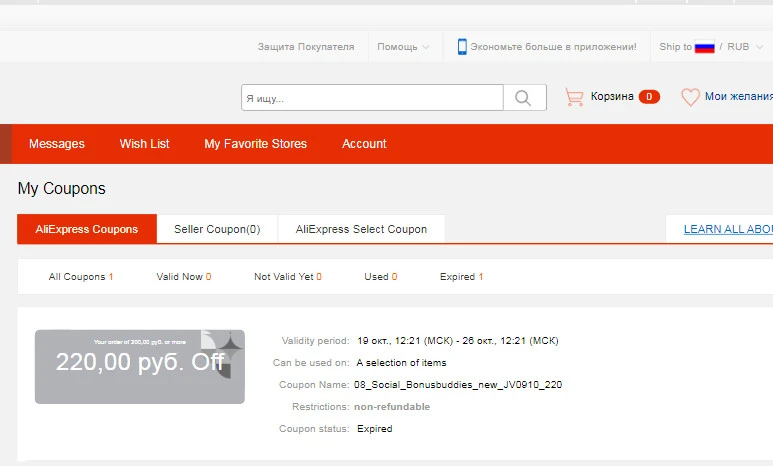Click the A selection of items text
Viewport: 773px width, 466px height.
tap(401, 362)
